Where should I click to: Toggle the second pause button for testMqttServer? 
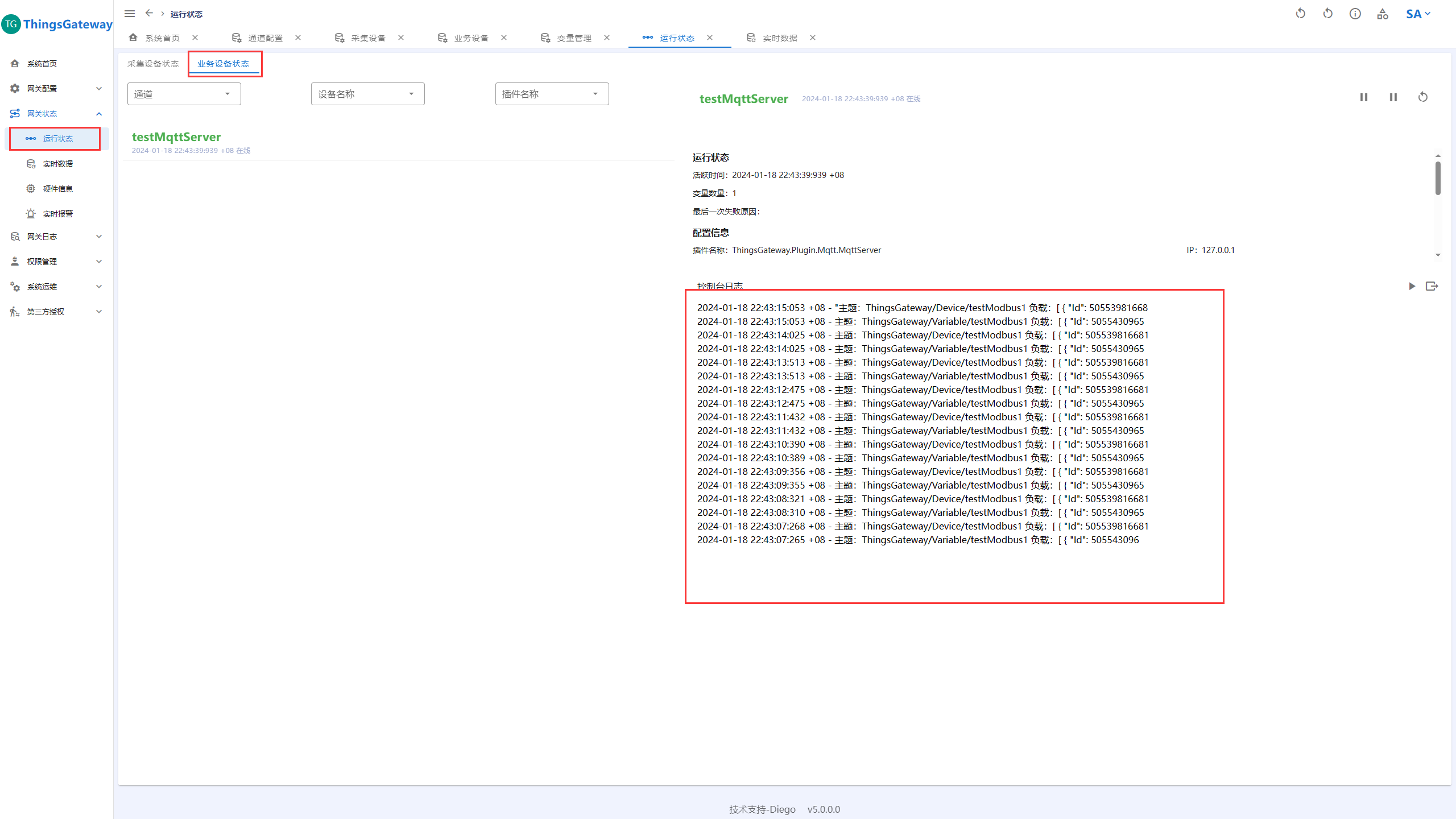pos(1393,97)
